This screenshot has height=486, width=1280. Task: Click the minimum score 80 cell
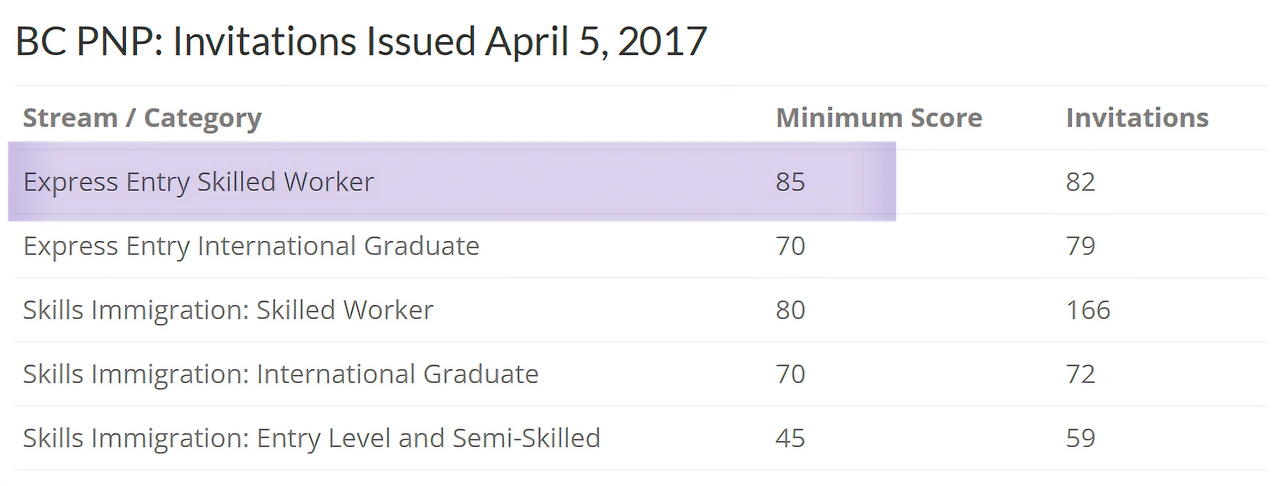click(x=790, y=310)
